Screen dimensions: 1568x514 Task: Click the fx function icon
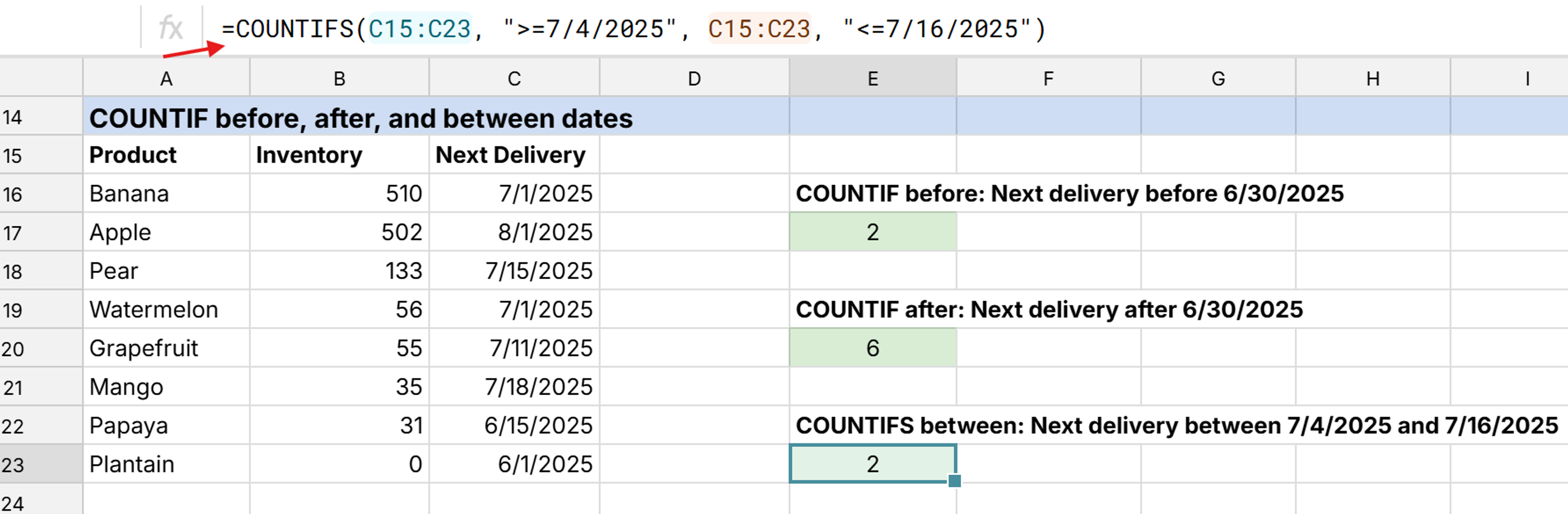pyautogui.click(x=172, y=27)
